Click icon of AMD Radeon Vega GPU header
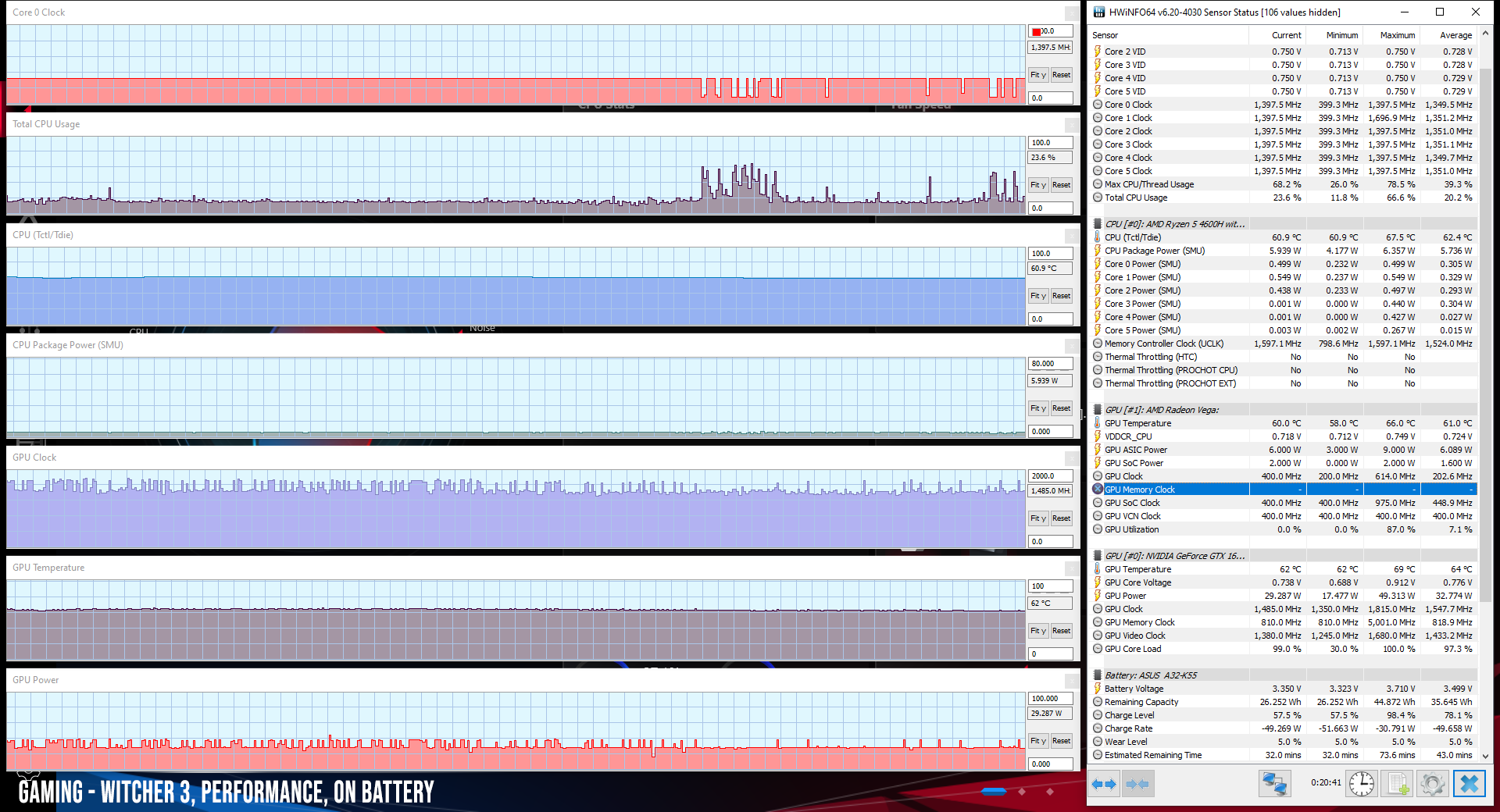 click(1098, 410)
